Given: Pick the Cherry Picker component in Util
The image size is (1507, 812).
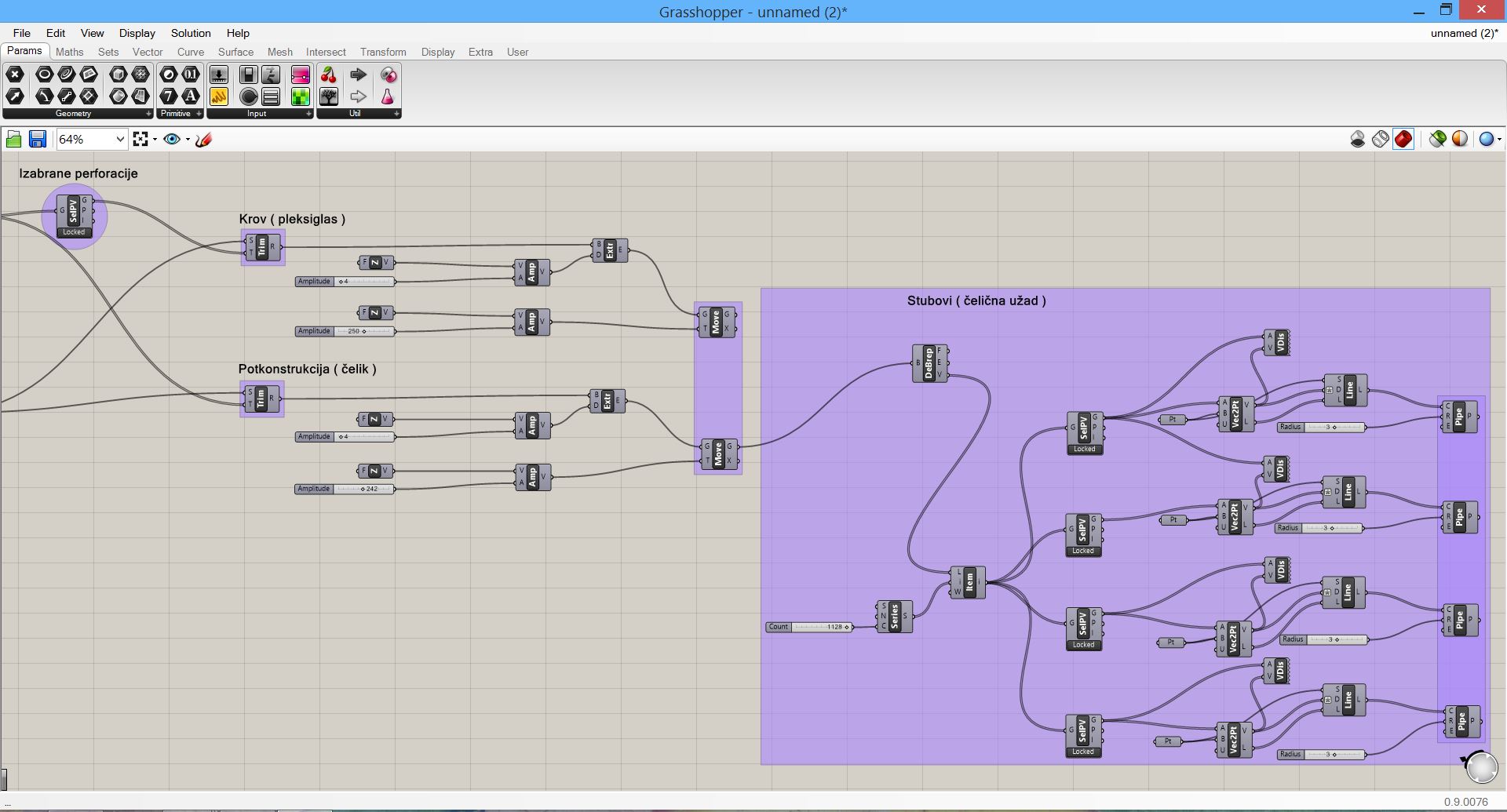Looking at the screenshot, I should [x=329, y=75].
